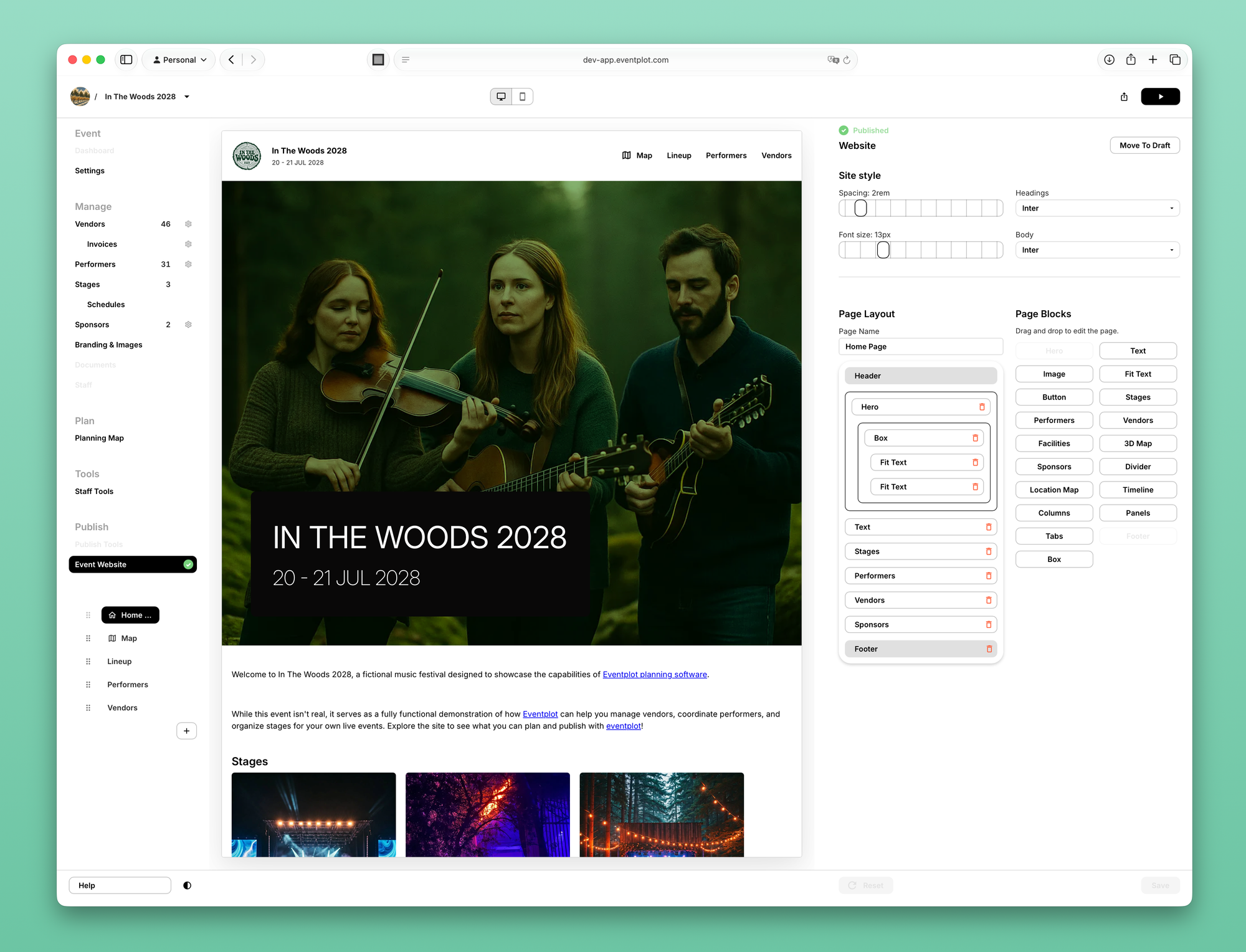Open Safari downloads icon
Screen dimensions: 1246x952
click(x=1109, y=60)
